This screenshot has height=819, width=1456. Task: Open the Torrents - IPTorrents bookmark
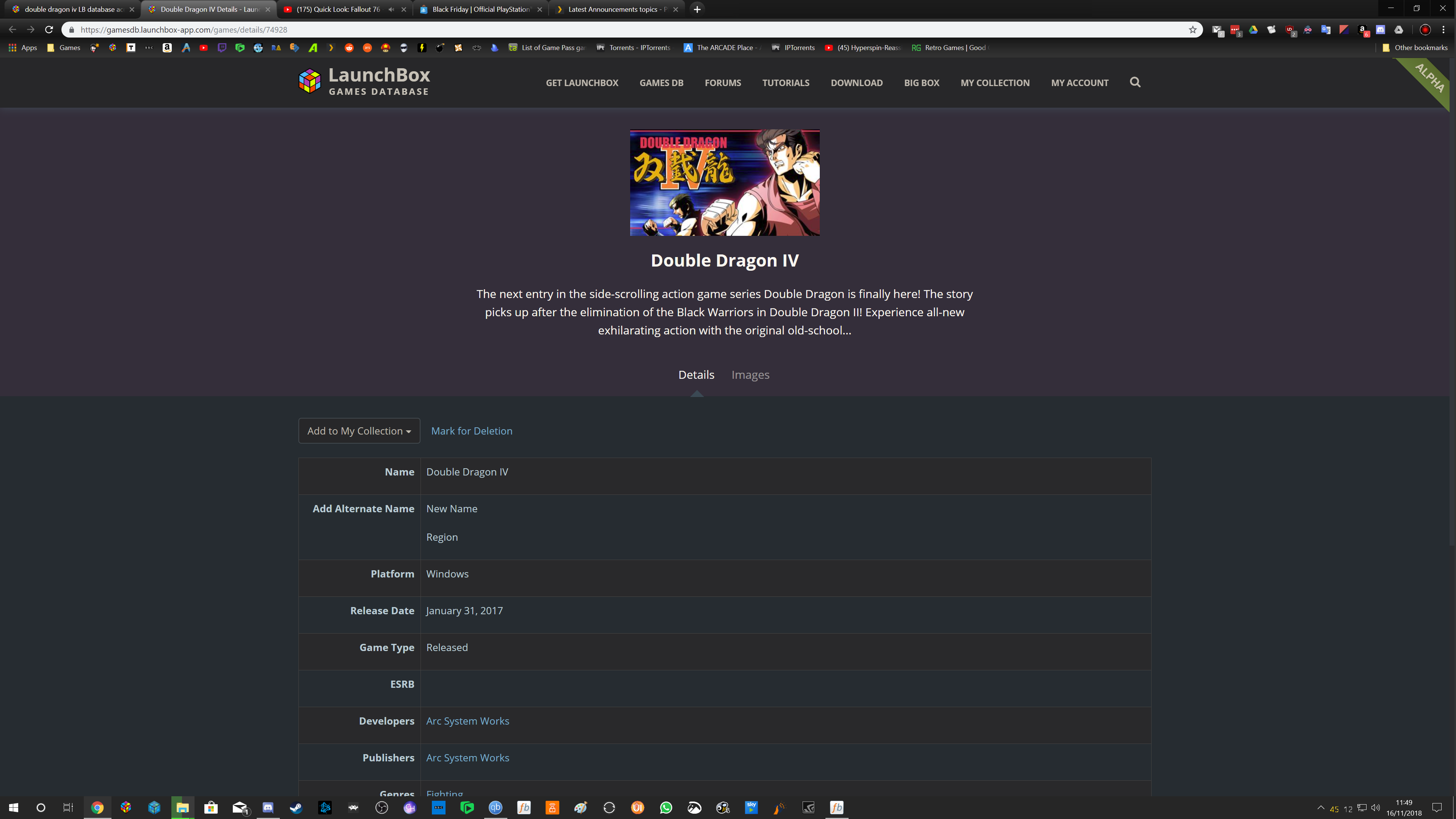(x=634, y=48)
